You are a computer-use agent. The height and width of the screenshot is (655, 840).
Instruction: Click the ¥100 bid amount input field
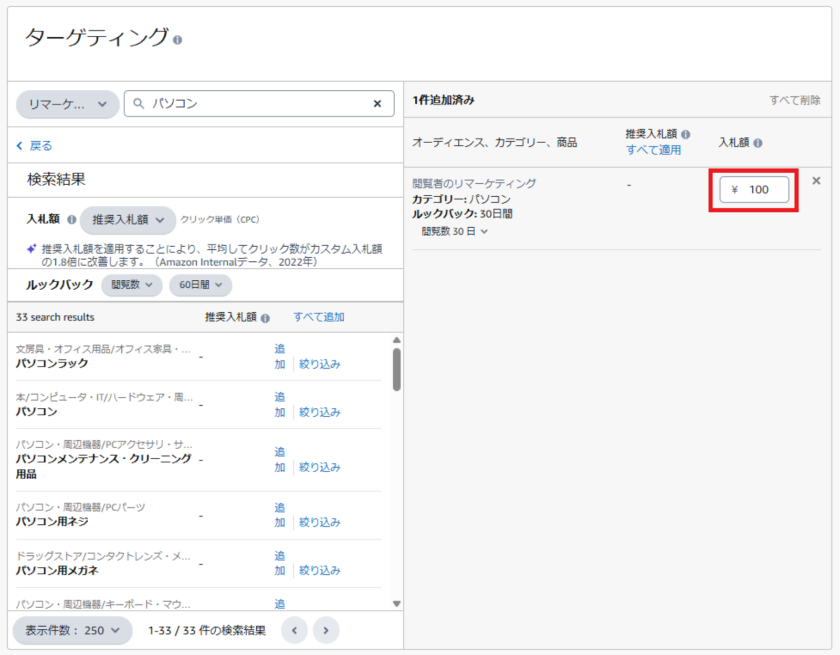point(755,190)
